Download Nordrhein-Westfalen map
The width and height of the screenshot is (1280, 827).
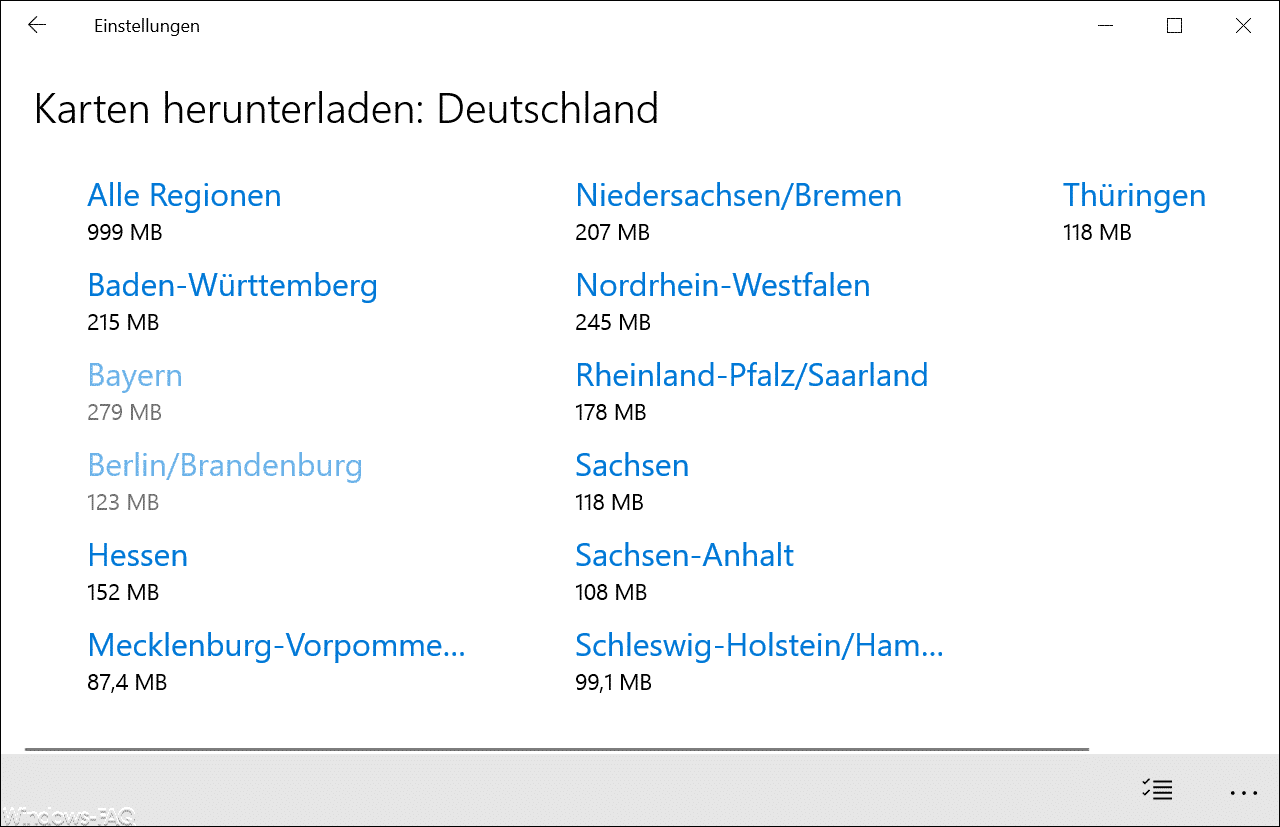pyautogui.click(x=723, y=285)
